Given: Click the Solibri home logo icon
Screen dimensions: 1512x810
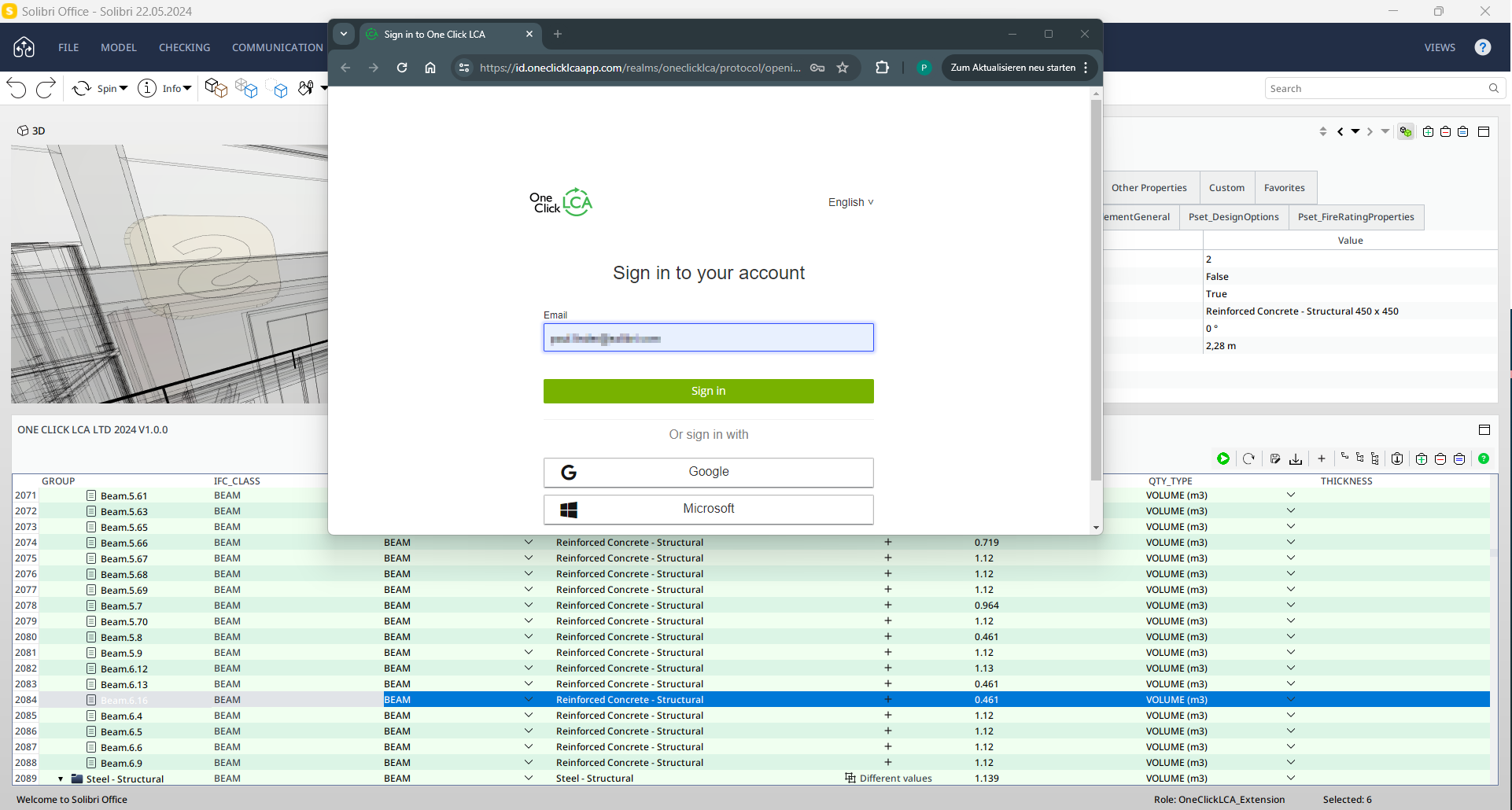Looking at the screenshot, I should pyautogui.click(x=24, y=47).
